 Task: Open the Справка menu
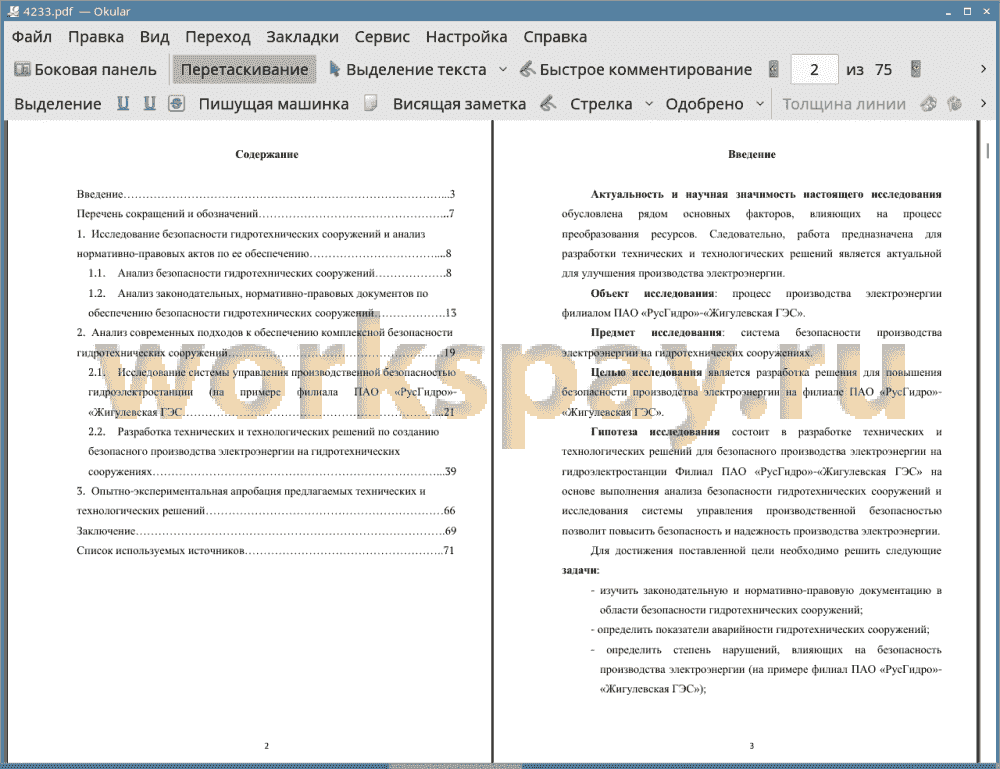pyautogui.click(x=555, y=37)
